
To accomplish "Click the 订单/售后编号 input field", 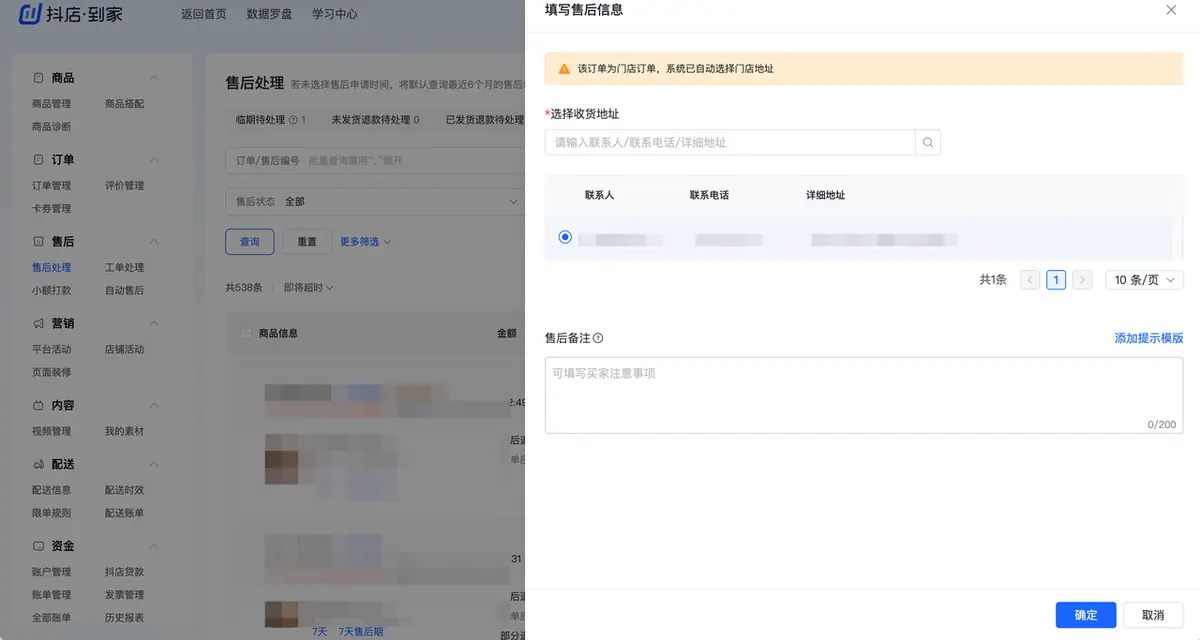I will click(x=375, y=160).
